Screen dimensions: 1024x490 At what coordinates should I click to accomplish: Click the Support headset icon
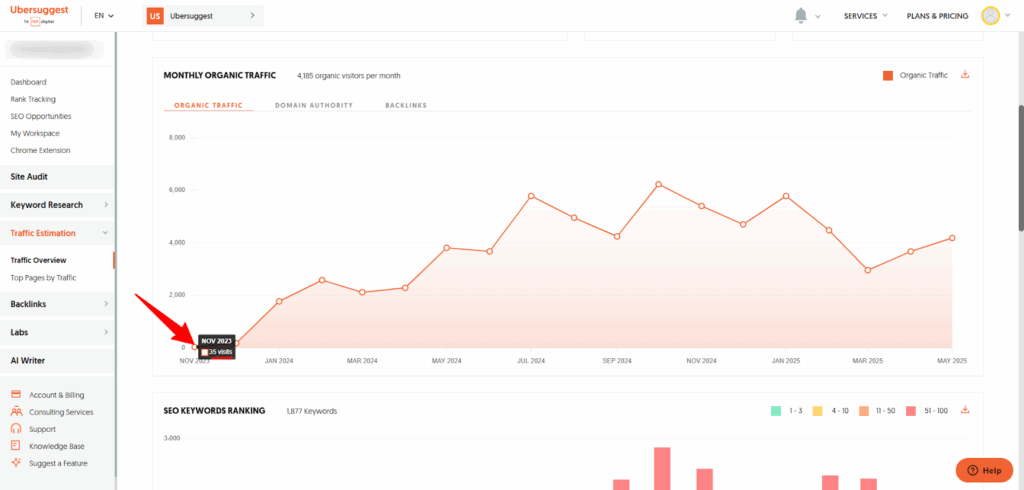[x=16, y=429]
